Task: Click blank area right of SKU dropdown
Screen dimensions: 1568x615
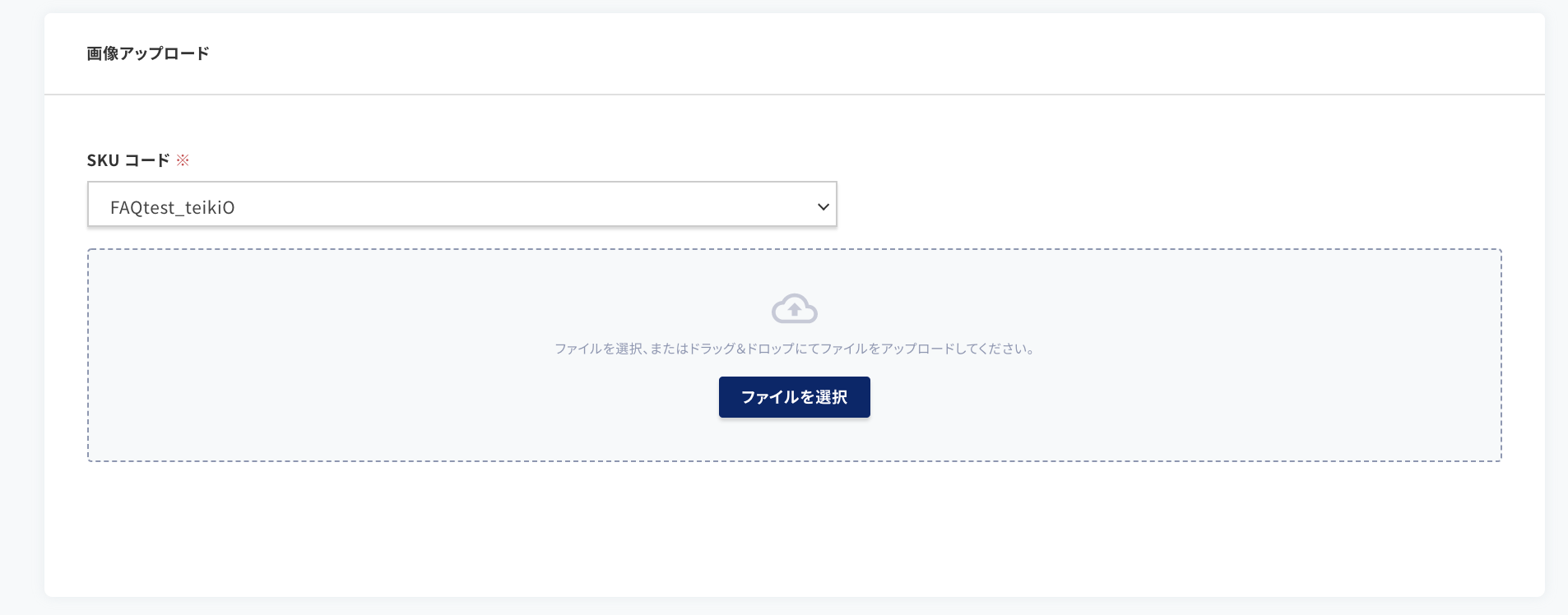Action: click(x=1168, y=204)
